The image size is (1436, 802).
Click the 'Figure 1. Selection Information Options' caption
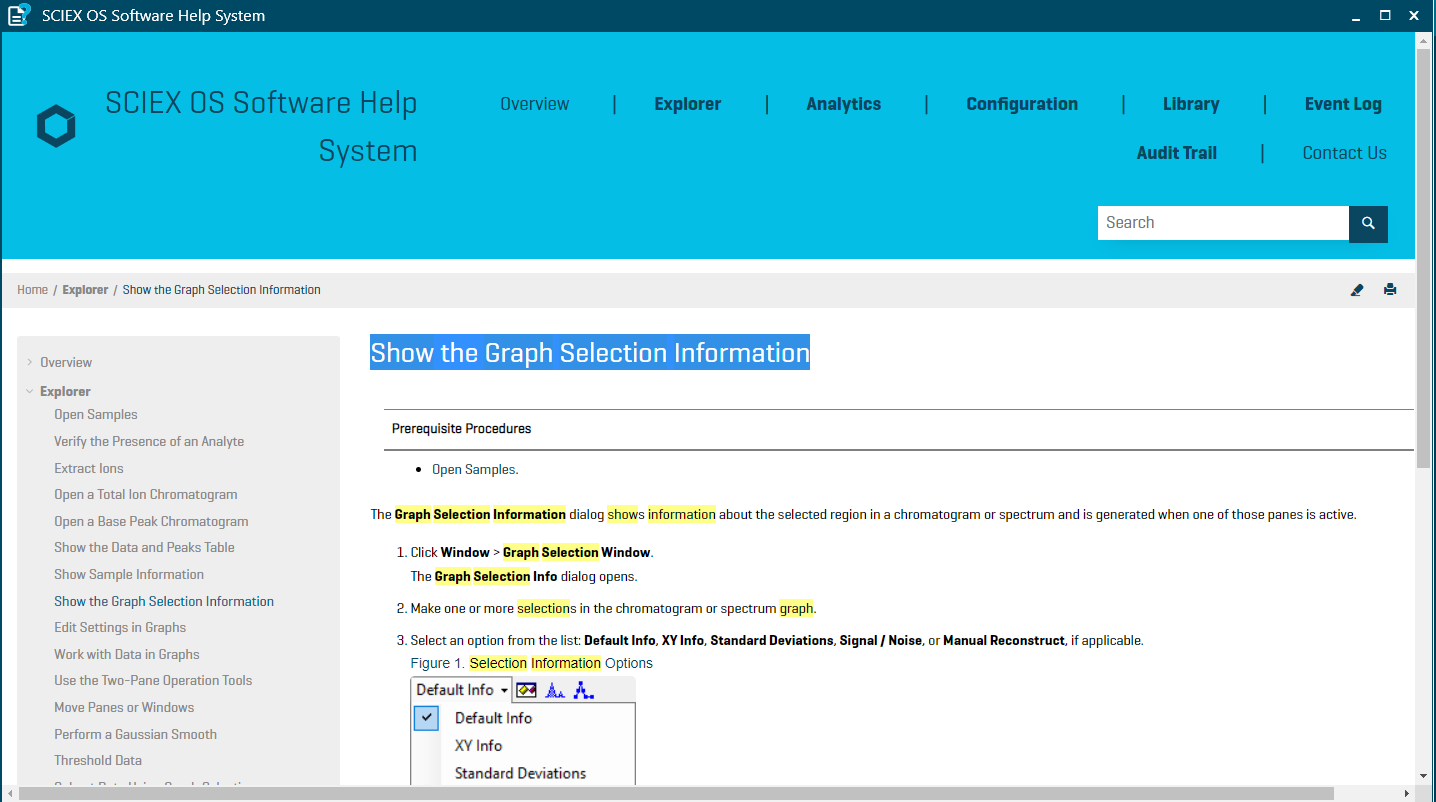tap(531, 663)
